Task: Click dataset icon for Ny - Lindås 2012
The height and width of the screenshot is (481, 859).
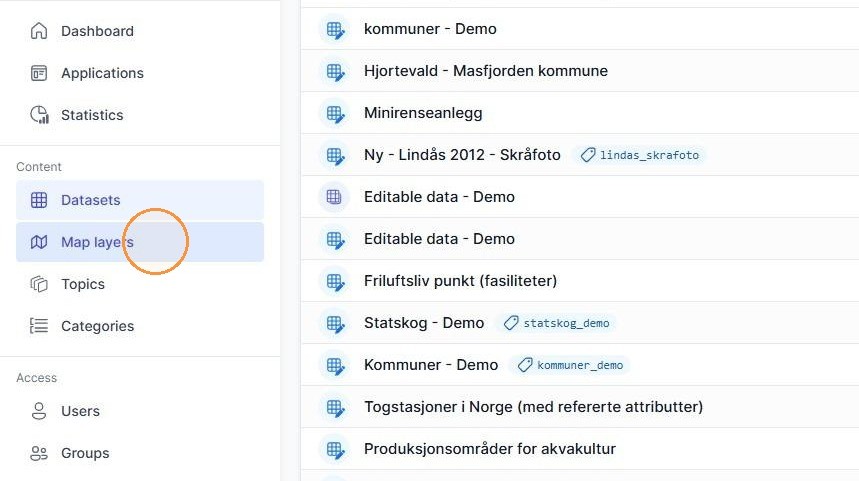Action: (335, 155)
